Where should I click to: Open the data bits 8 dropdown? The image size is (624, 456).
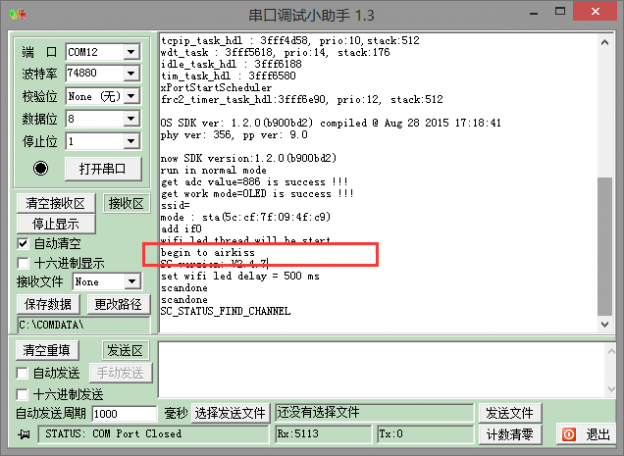coord(131,119)
